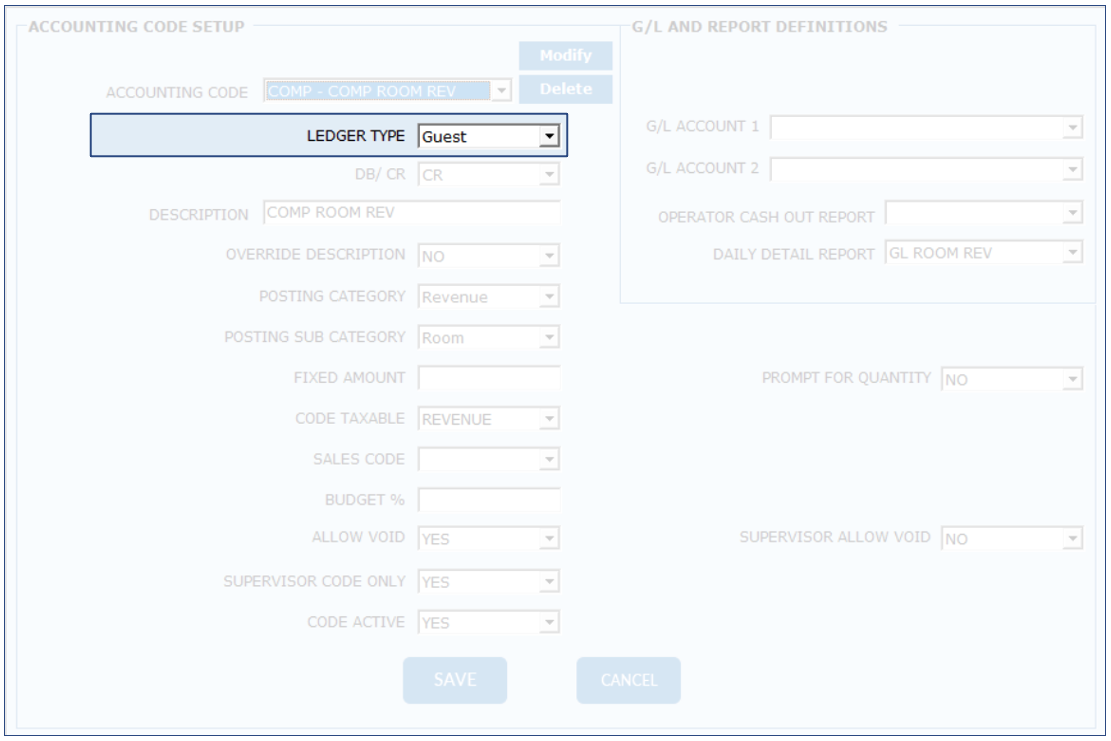
Task: Open the Posting Sub Category dropdown
Action: (547, 338)
